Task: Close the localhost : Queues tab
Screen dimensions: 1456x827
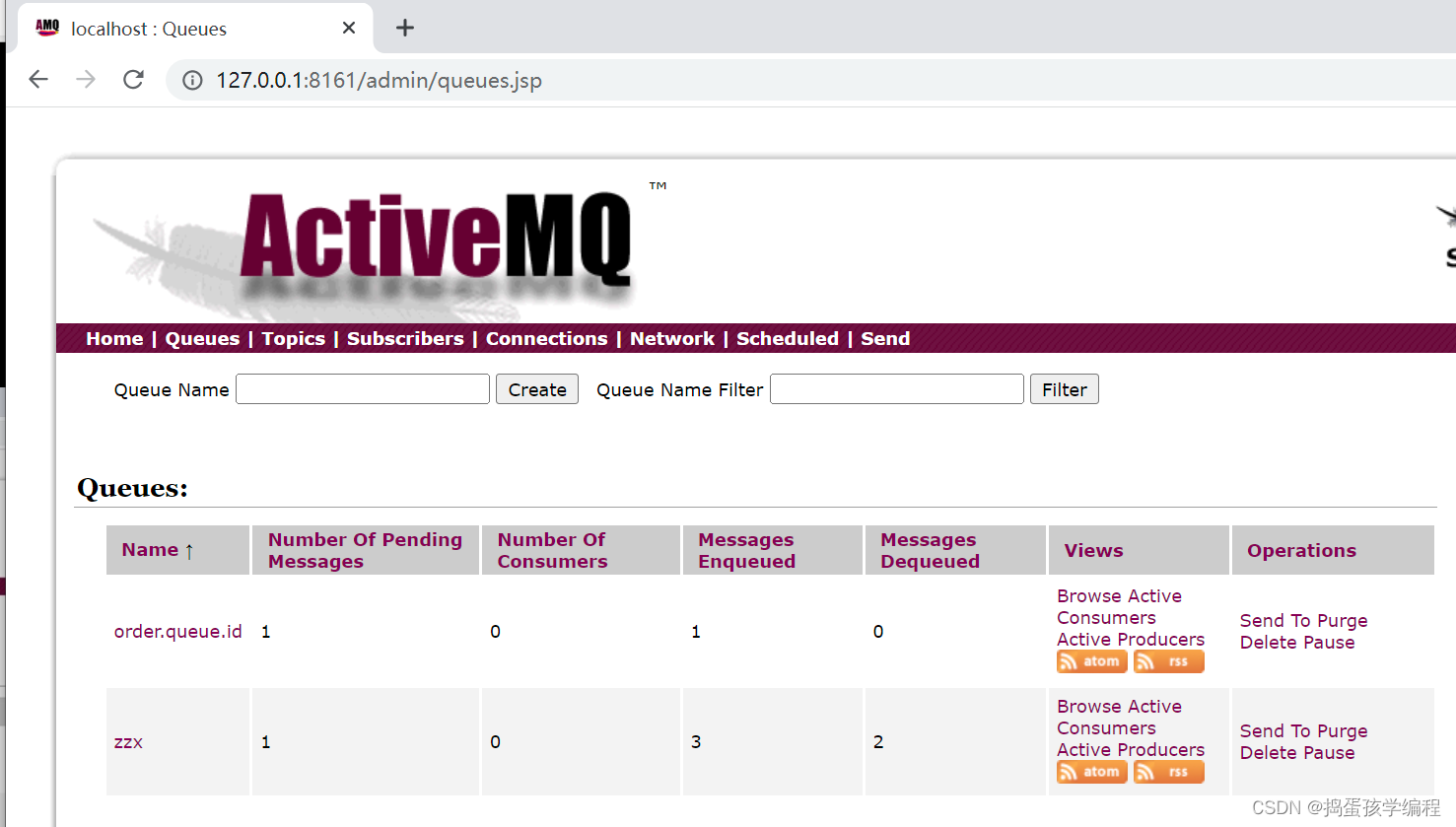Action: (348, 28)
